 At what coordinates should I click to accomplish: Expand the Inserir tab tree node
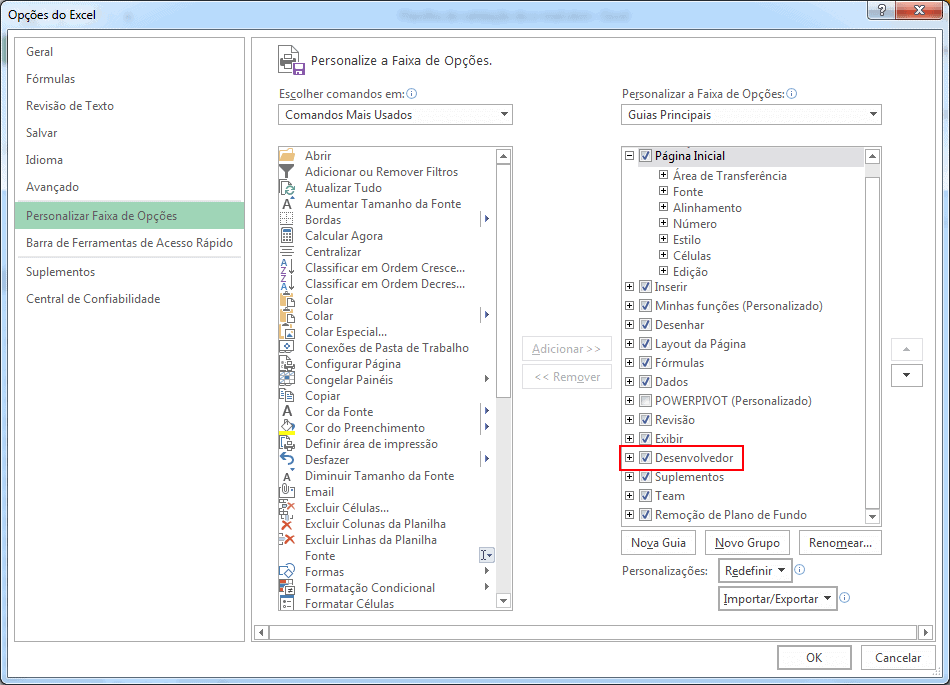coord(629,287)
